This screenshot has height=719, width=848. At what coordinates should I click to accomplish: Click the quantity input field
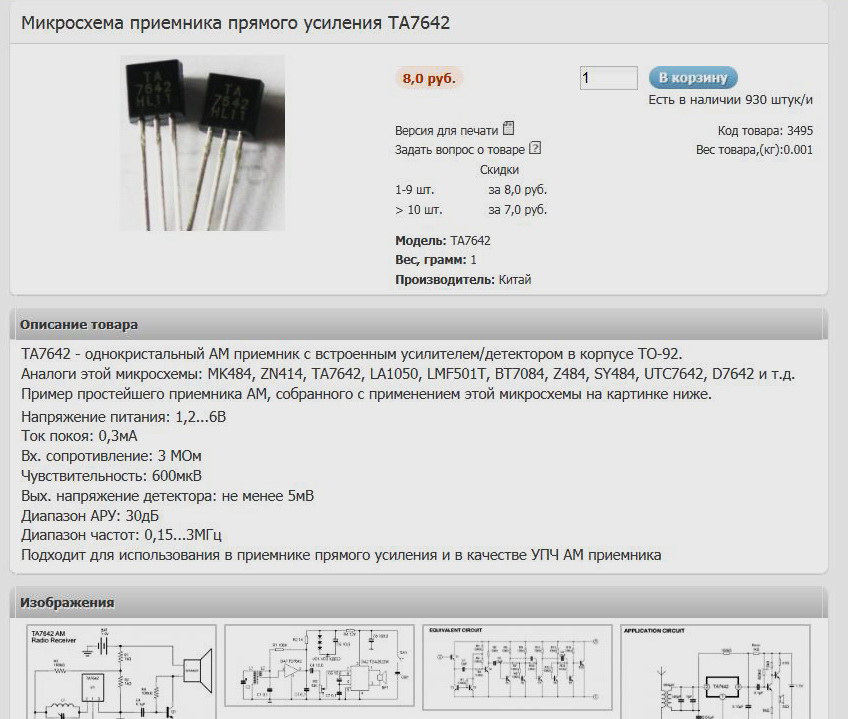click(608, 78)
